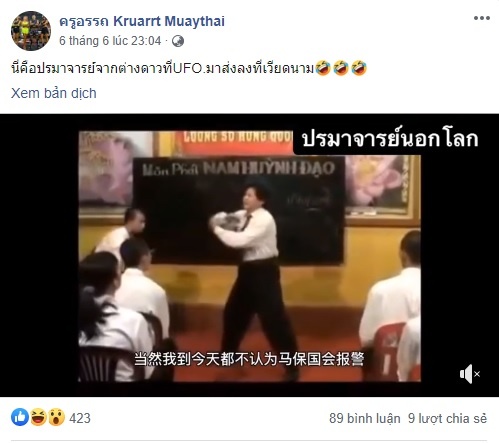Open the 423 reactions count list
Screen dimensions: 499x443
[80, 418]
